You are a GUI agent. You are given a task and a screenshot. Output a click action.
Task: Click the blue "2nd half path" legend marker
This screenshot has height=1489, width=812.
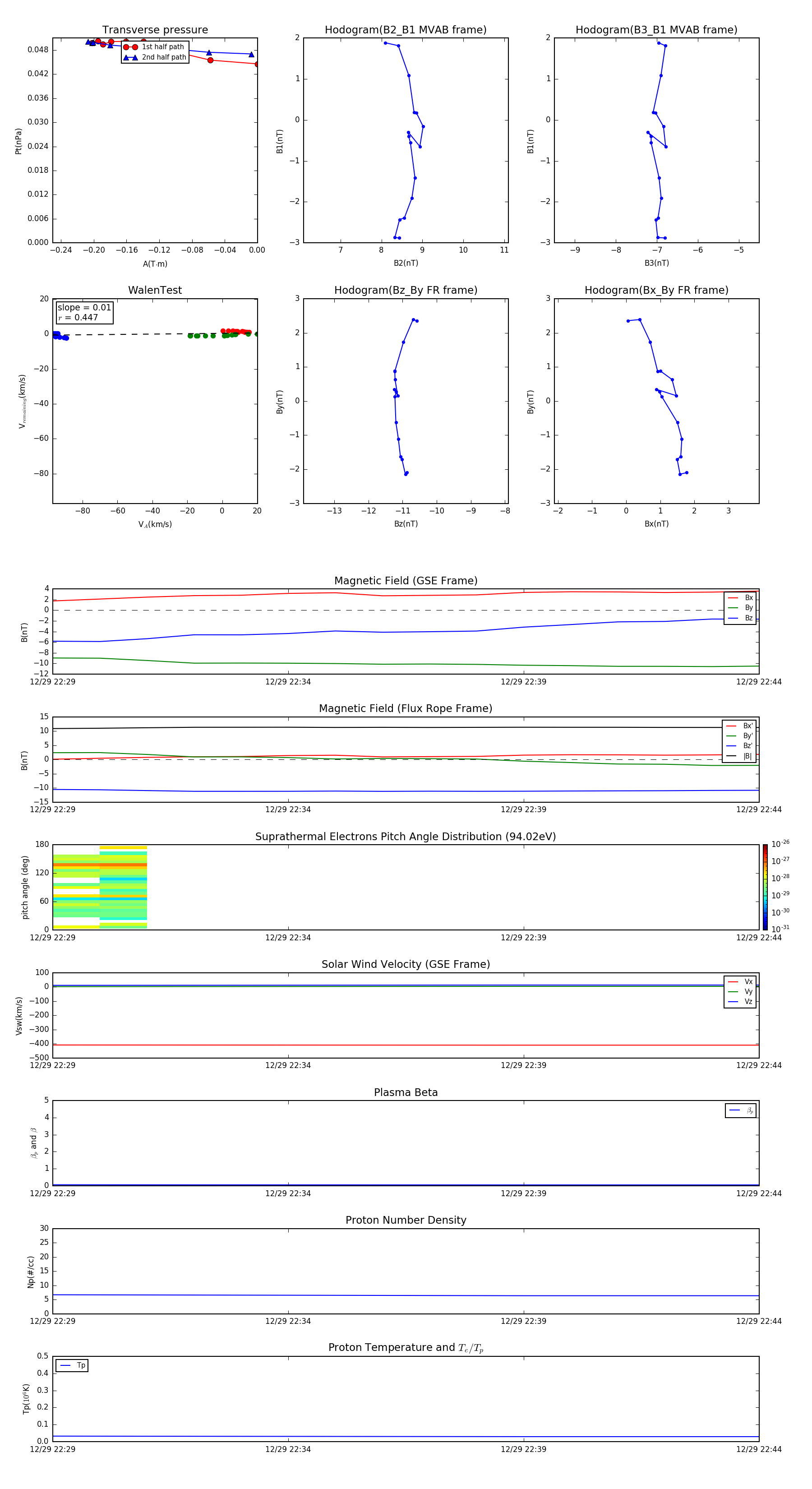(x=131, y=57)
